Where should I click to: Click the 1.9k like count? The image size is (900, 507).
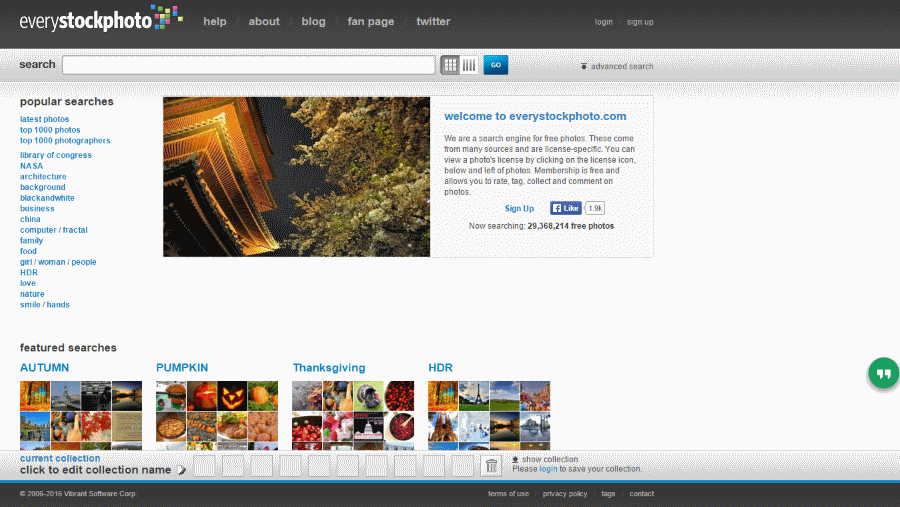click(595, 208)
